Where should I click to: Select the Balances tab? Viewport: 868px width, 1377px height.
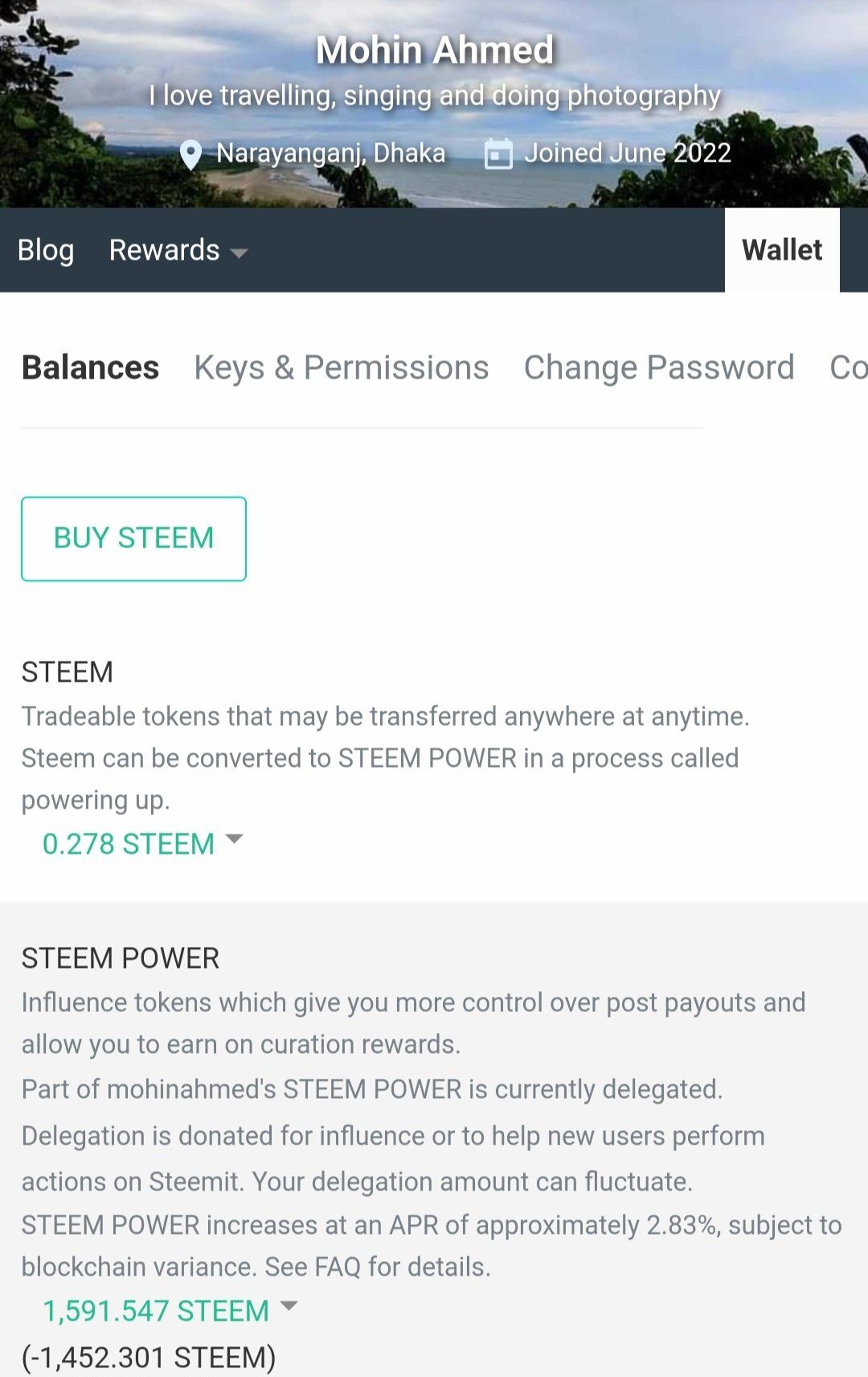(x=90, y=367)
